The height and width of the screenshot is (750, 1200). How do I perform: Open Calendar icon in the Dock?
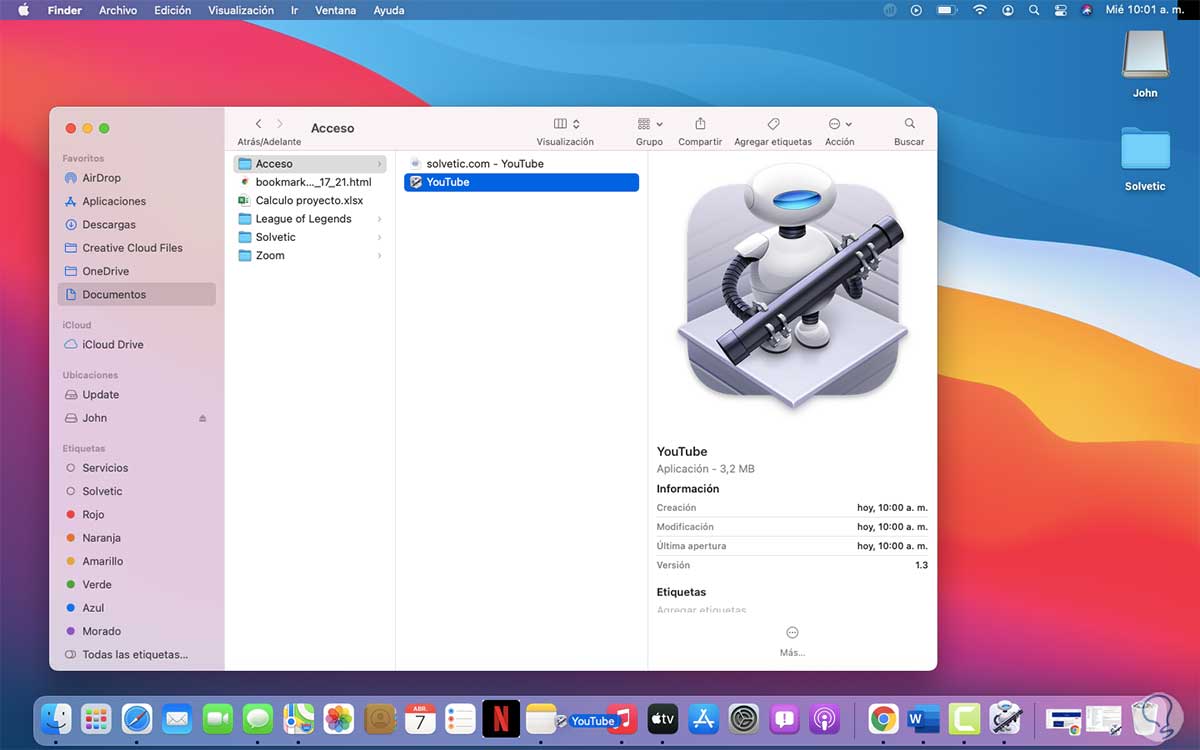[x=420, y=718]
